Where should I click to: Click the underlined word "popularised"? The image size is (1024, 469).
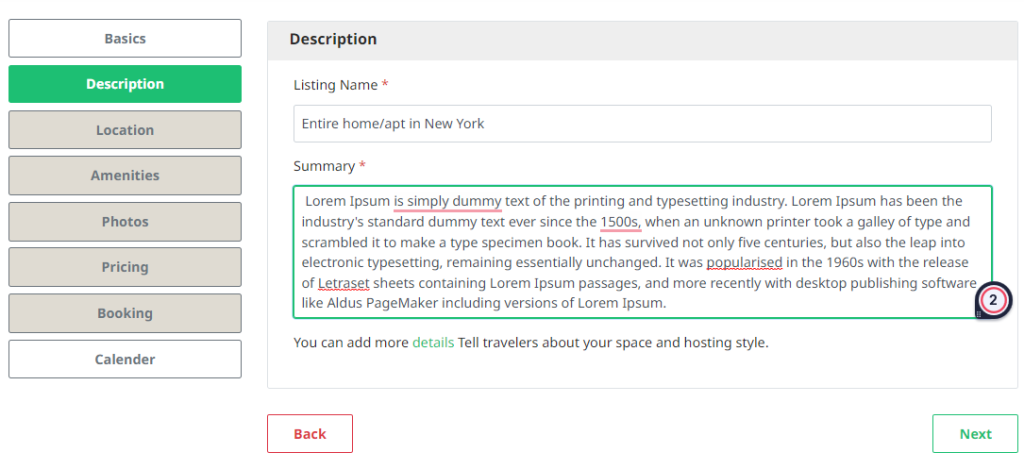[x=744, y=263]
